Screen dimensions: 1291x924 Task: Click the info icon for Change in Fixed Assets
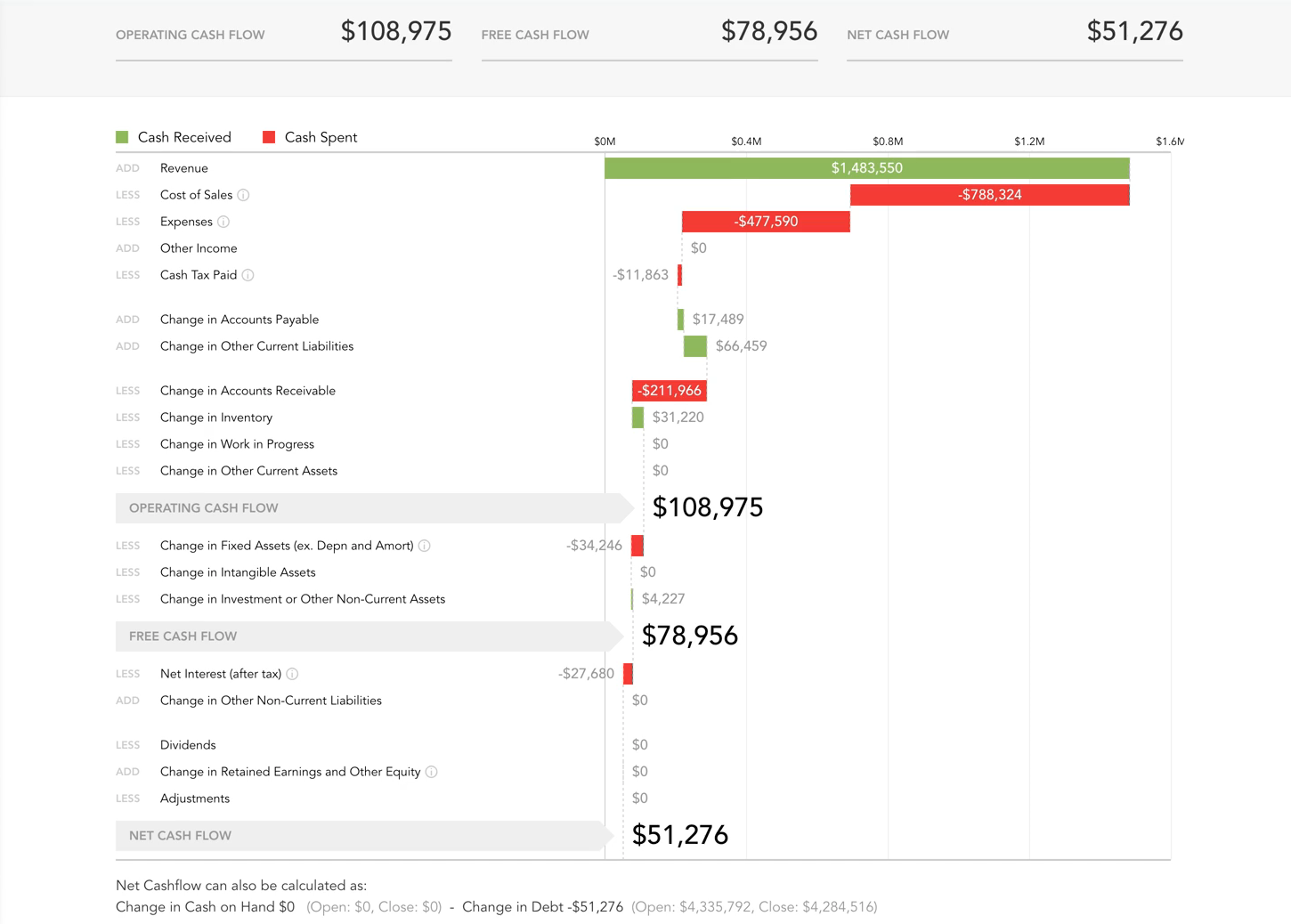[x=425, y=546]
